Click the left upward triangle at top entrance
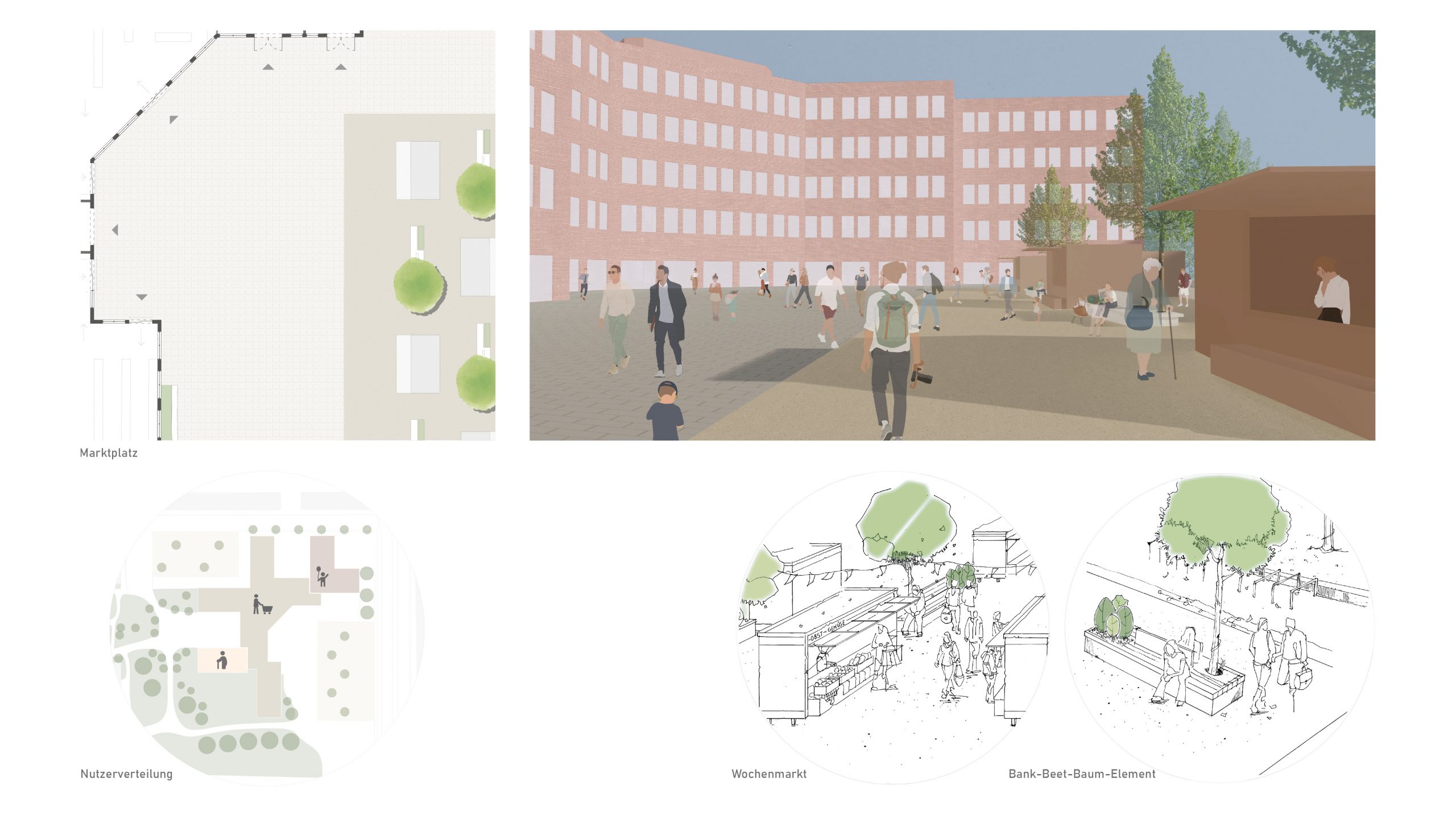Screen dimensions: 1456x819 pos(268,67)
